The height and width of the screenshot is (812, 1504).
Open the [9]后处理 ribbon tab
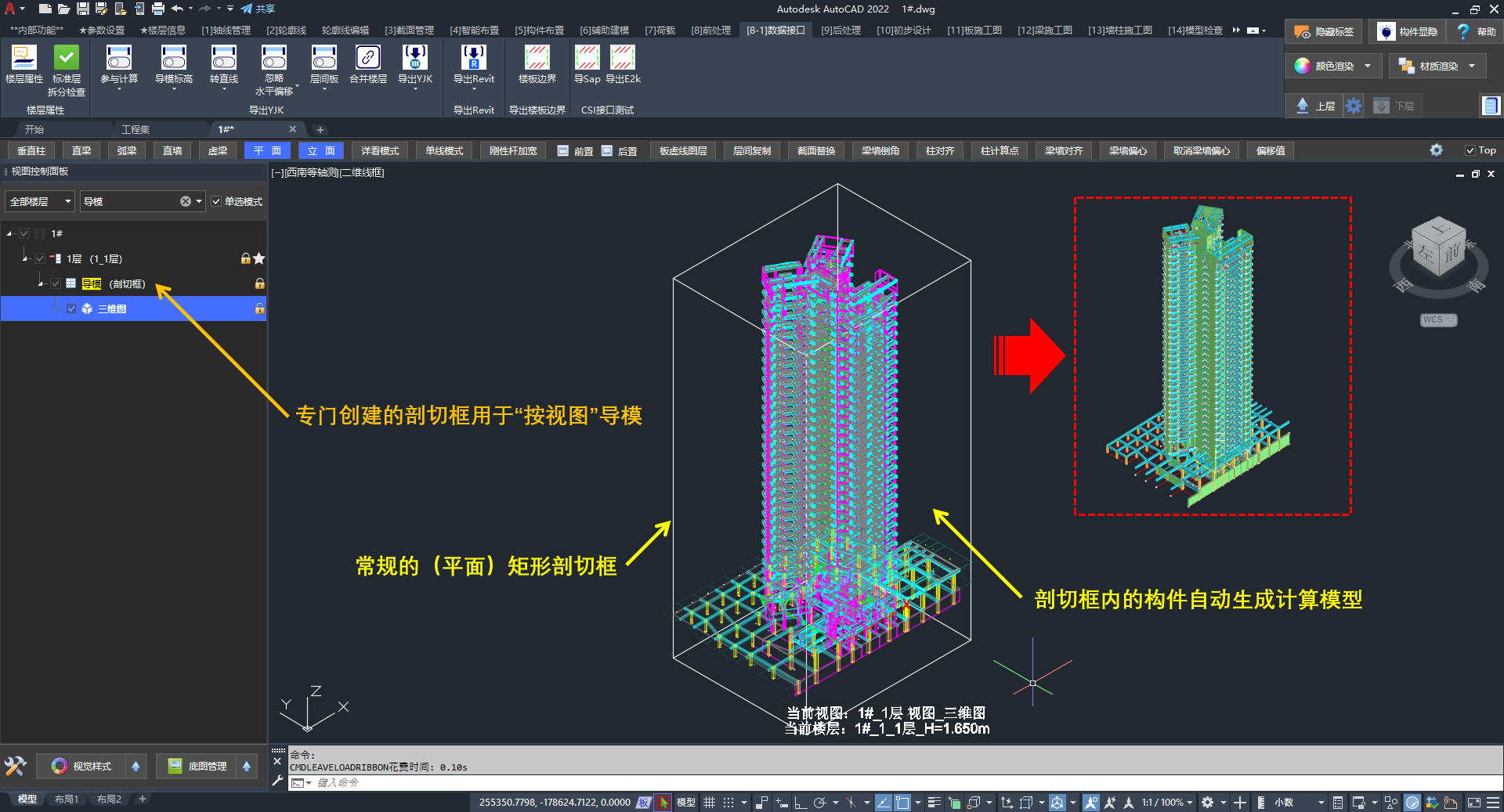coord(841,31)
